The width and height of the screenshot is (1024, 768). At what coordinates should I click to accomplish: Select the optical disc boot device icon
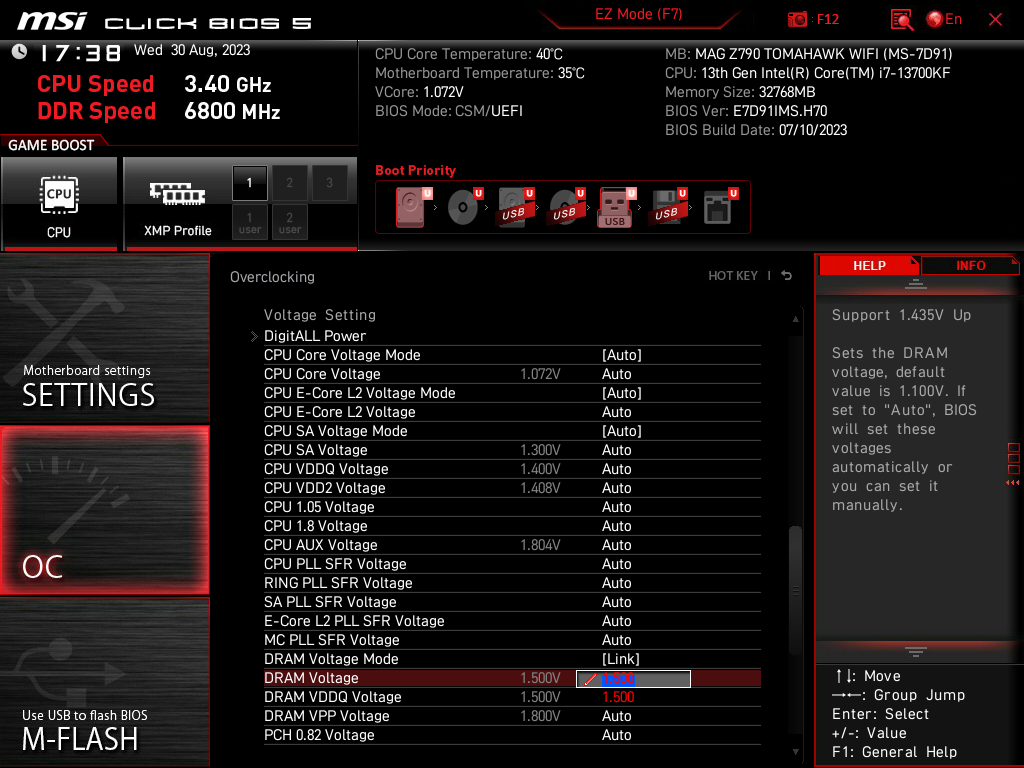coord(464,207)
